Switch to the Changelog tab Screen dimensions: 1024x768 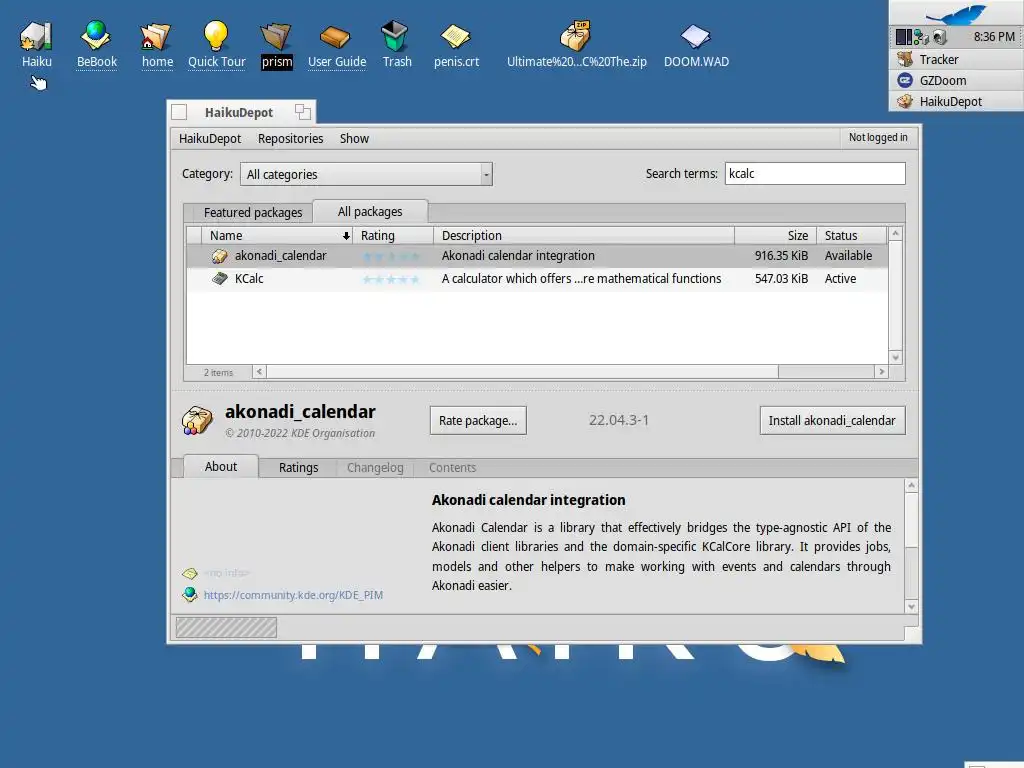click(x=375, y=468)
